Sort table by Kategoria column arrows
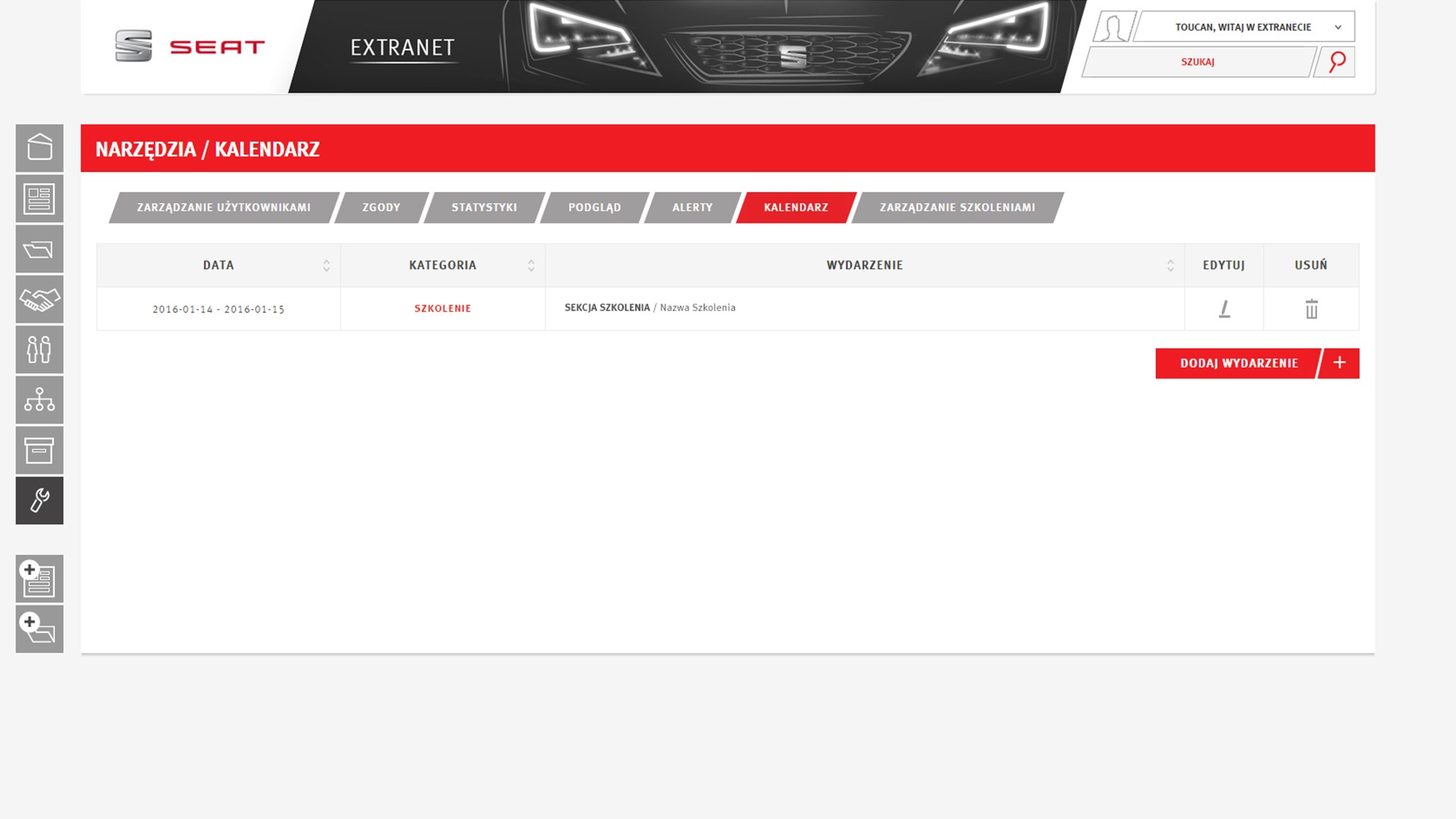This screenshot has width=1456, height=819. point(531,265)
